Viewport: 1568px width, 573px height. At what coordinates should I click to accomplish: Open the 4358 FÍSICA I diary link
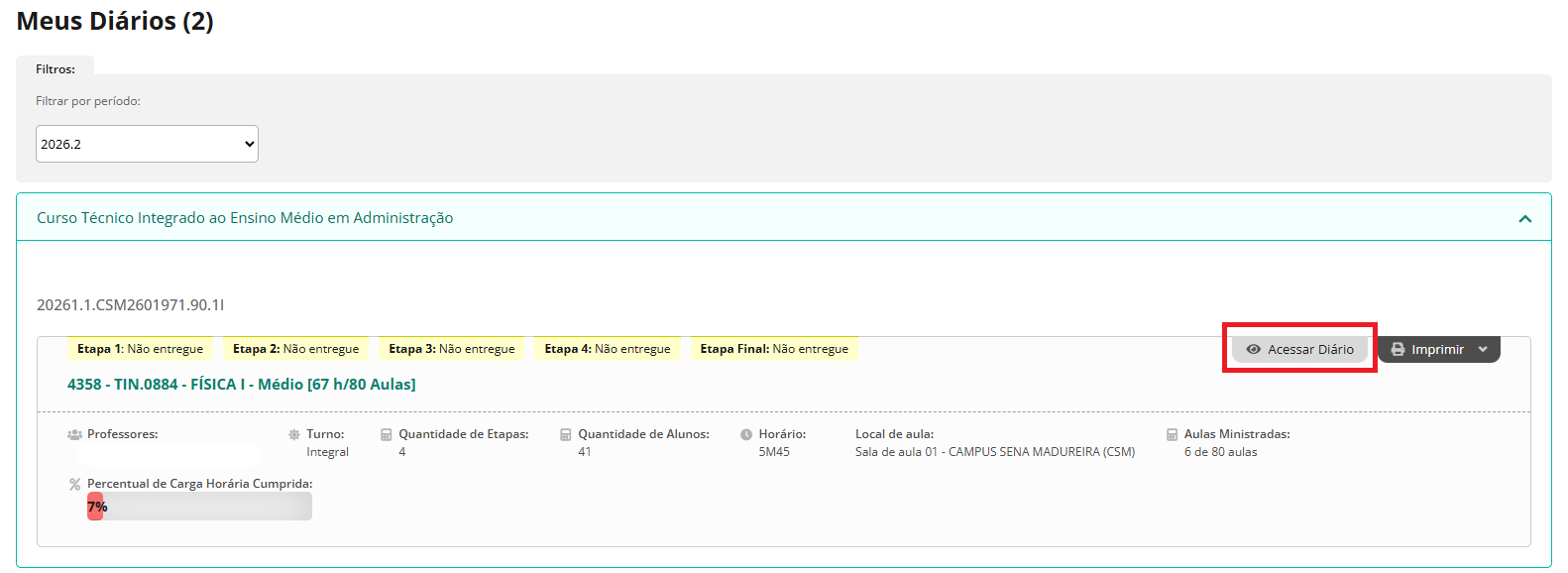(x=241, y=385)
